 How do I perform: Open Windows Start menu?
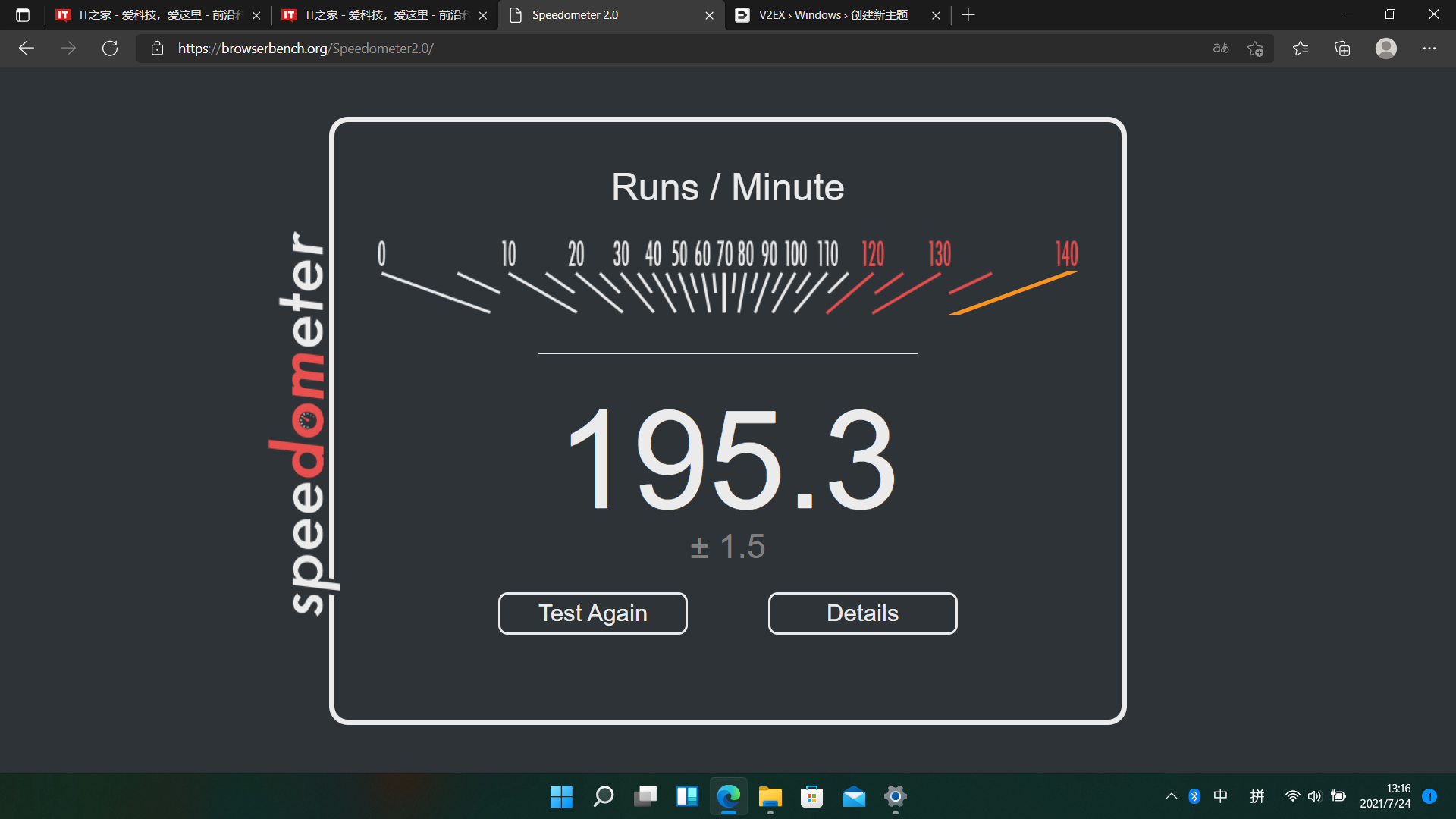click(x=561, y=796)
